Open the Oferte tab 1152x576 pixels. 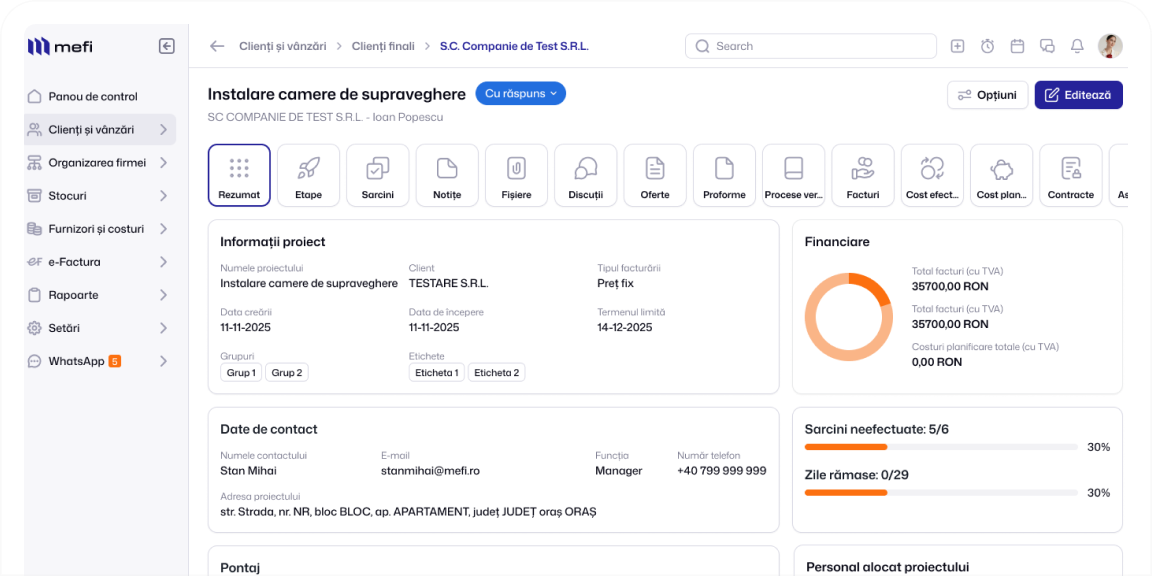click(x=655, y=176)
